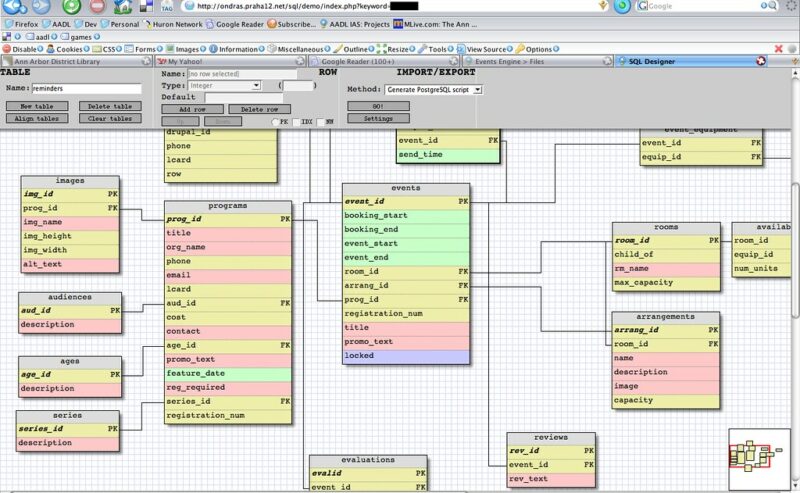Open the Firefox bookmarks folder
Screen dimensions: 800x493
pyautogui.click(x=21, y=24)
